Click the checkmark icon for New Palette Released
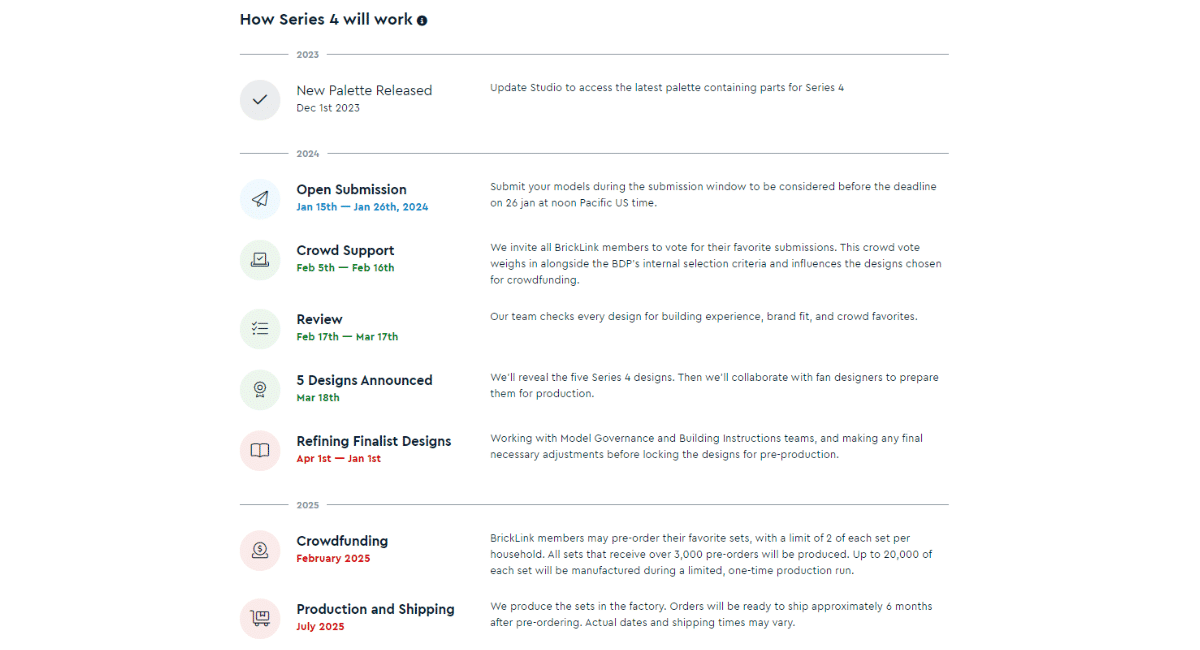This screenshot has width=1200, height=650. pyautogui.click(x=260, y=100)
